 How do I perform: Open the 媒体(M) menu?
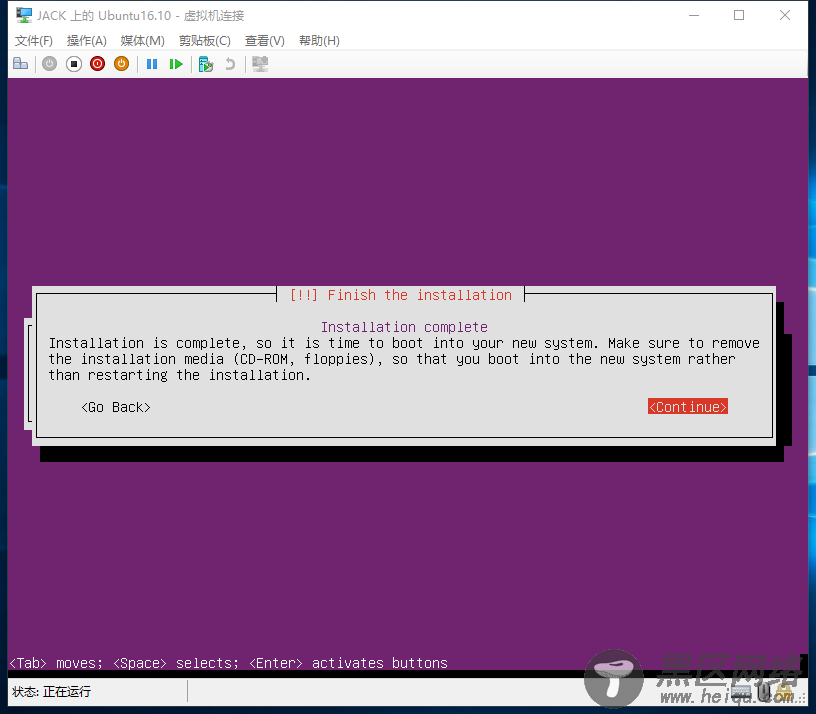[x=143, y=41]
